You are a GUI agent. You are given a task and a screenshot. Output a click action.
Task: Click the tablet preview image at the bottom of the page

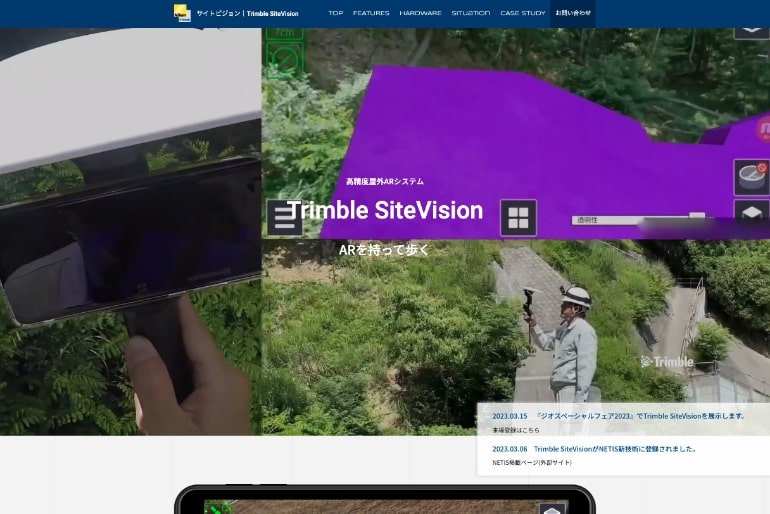(x=385, y=500)
